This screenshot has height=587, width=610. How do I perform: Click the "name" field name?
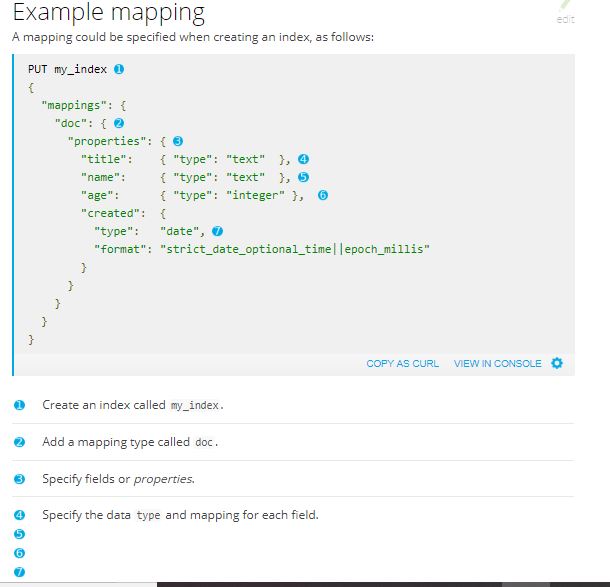click(100, 177)
